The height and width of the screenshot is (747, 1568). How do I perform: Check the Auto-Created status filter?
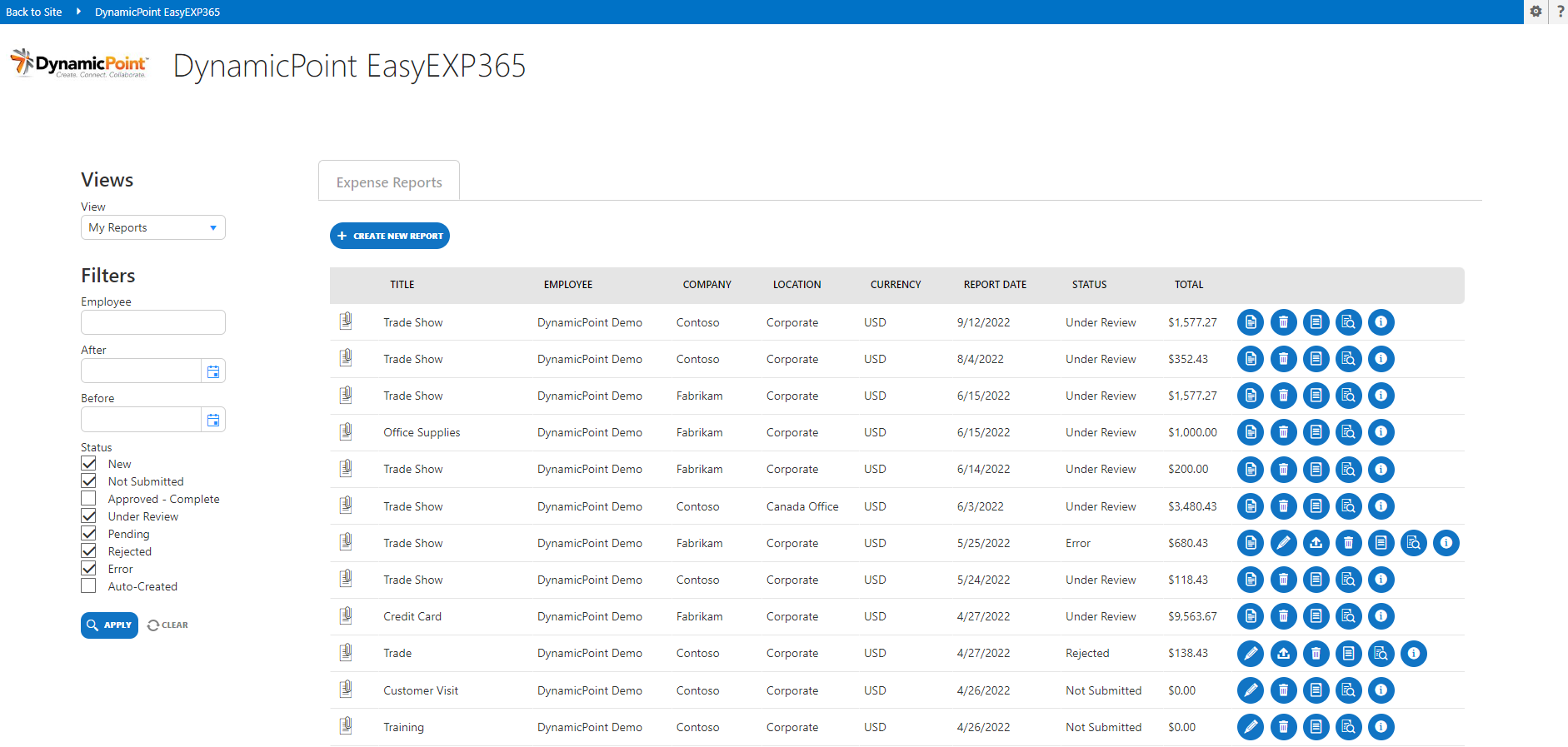[88, 585]
